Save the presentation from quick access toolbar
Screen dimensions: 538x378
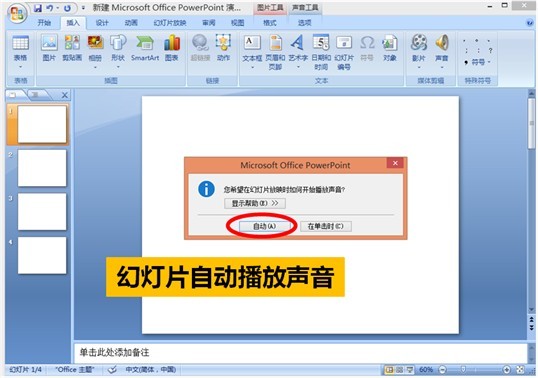click(x=38, y=8)
